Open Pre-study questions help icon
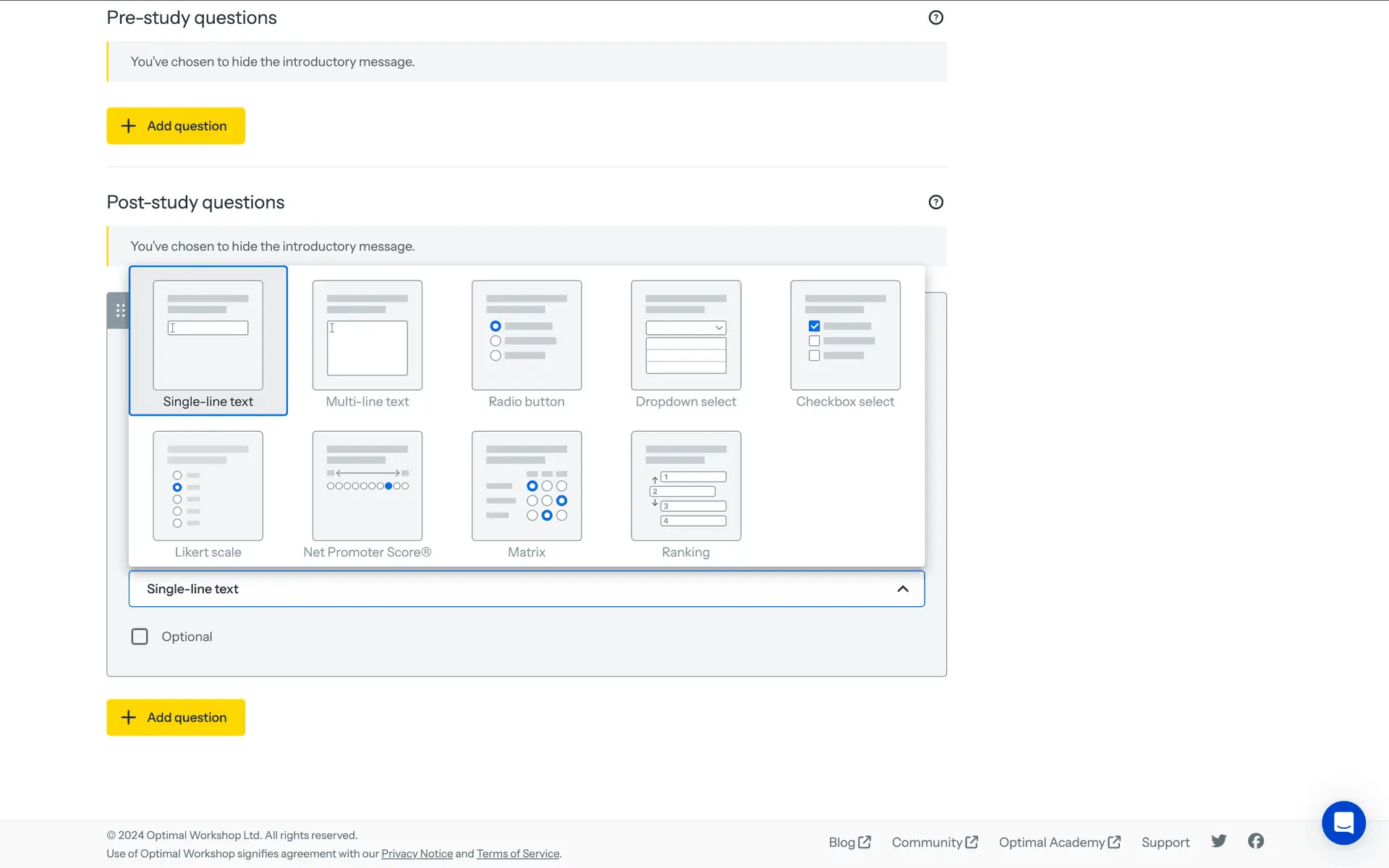Viewport: 1389px width, 868px height. (x=935, y=18)
